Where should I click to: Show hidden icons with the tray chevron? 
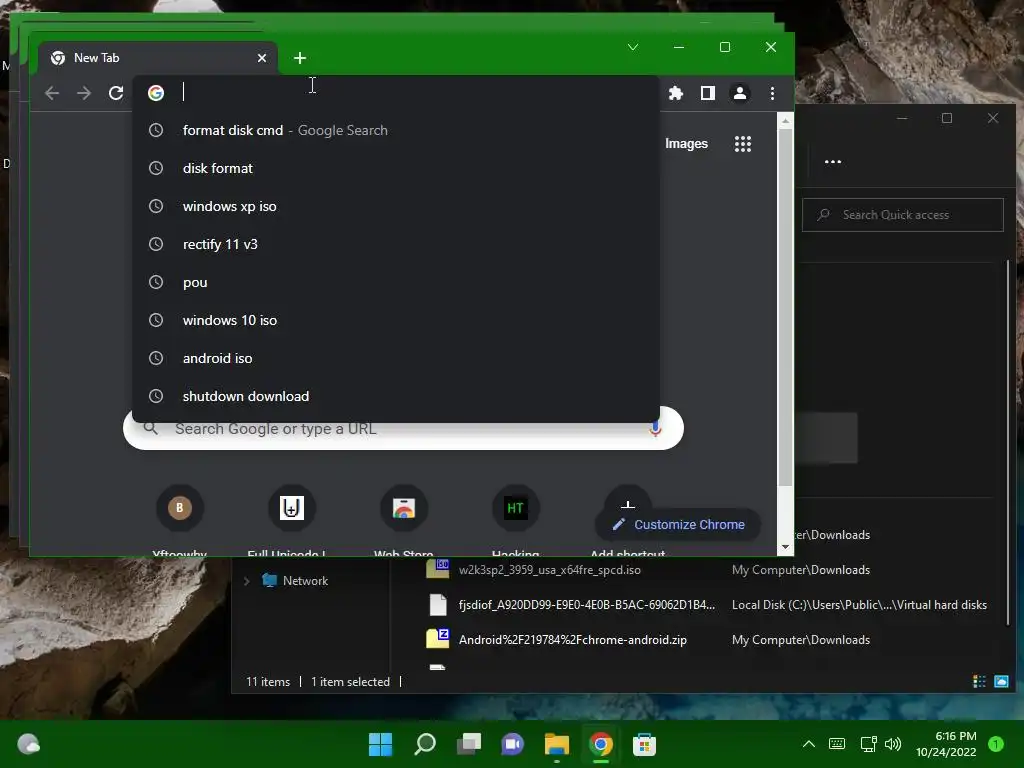pyautogui.click(x=808, y=744)
